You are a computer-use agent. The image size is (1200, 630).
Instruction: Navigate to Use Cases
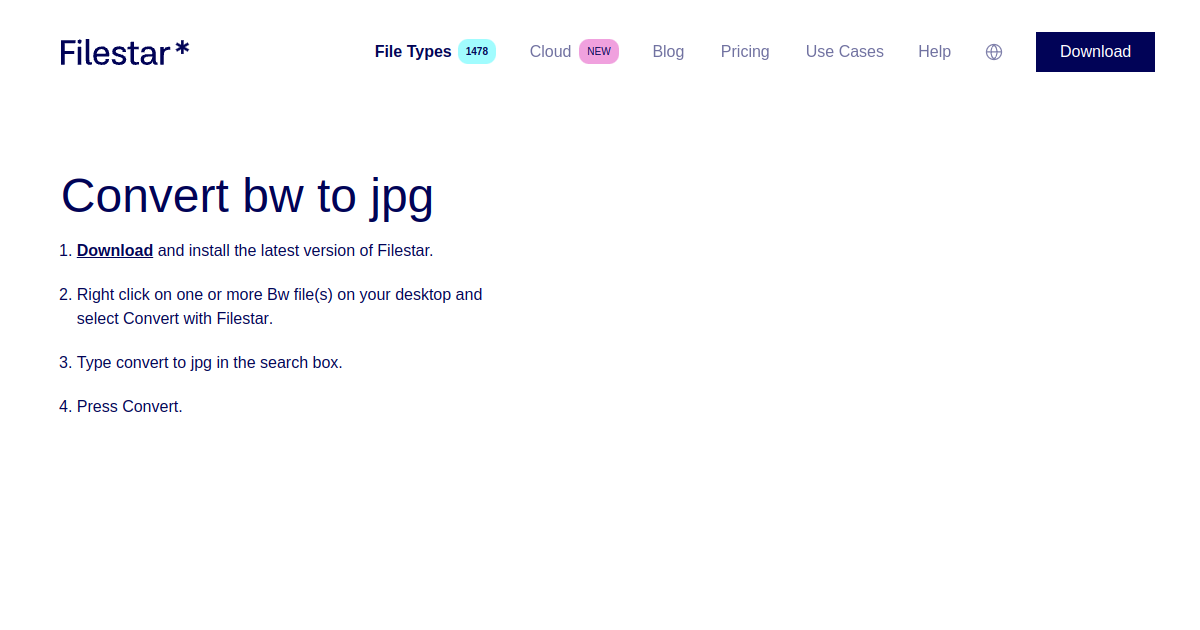(845, 51)
